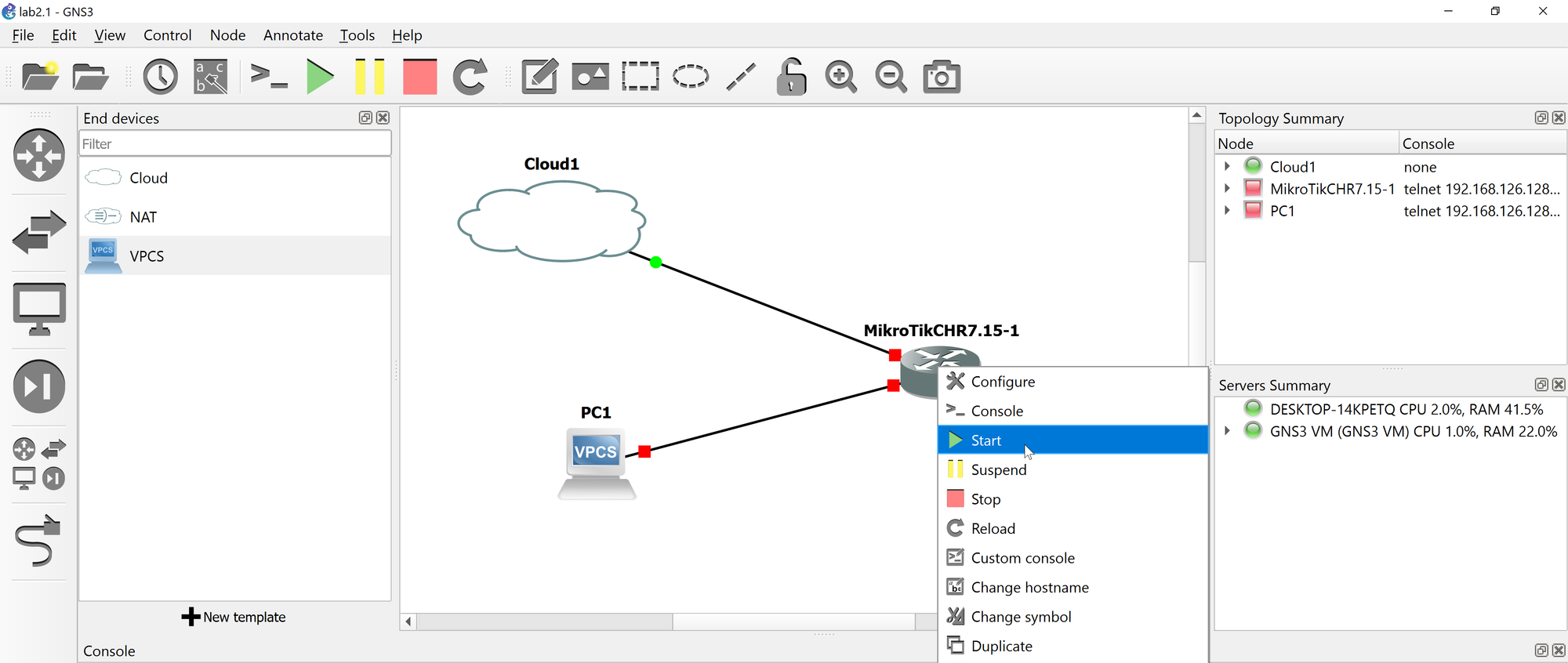
Task: Browse routers in the device sidebar
Action: (39, 155)
